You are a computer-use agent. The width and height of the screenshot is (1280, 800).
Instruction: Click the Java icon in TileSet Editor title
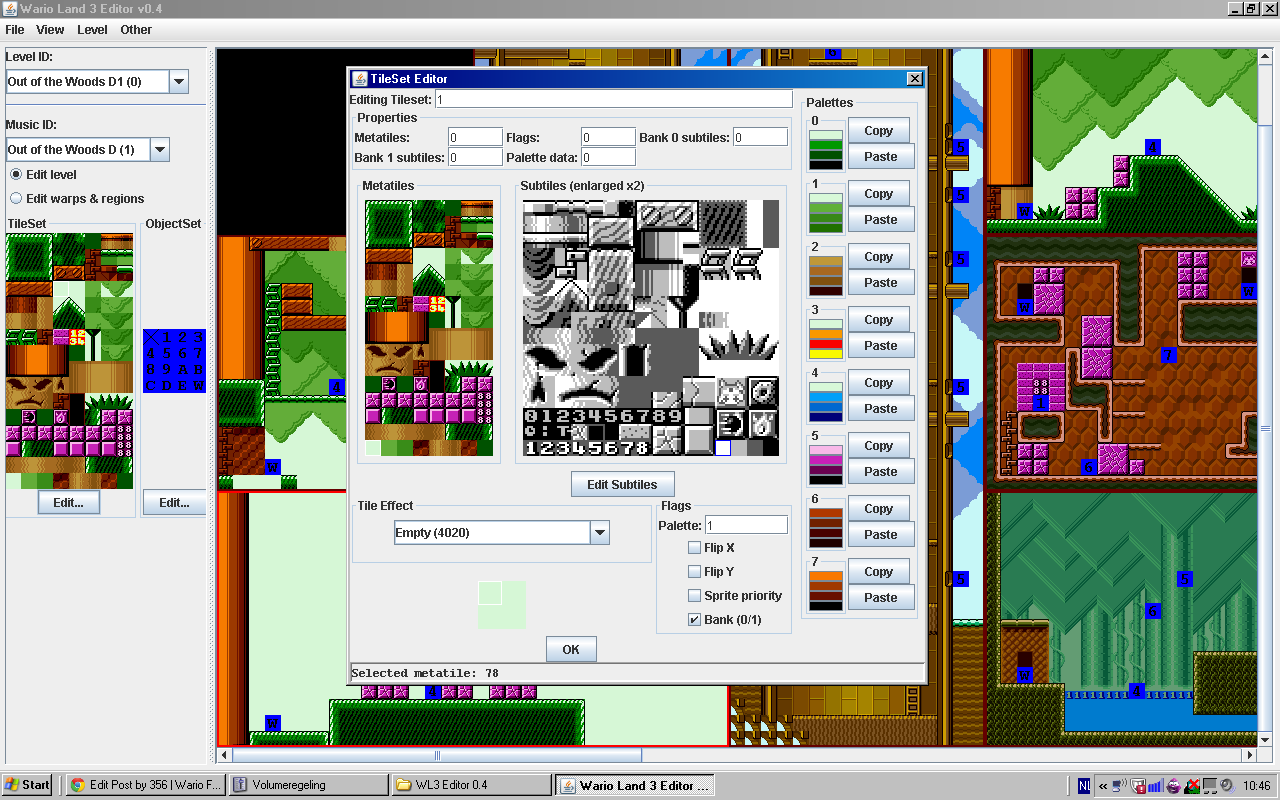[x=359, y=79]
